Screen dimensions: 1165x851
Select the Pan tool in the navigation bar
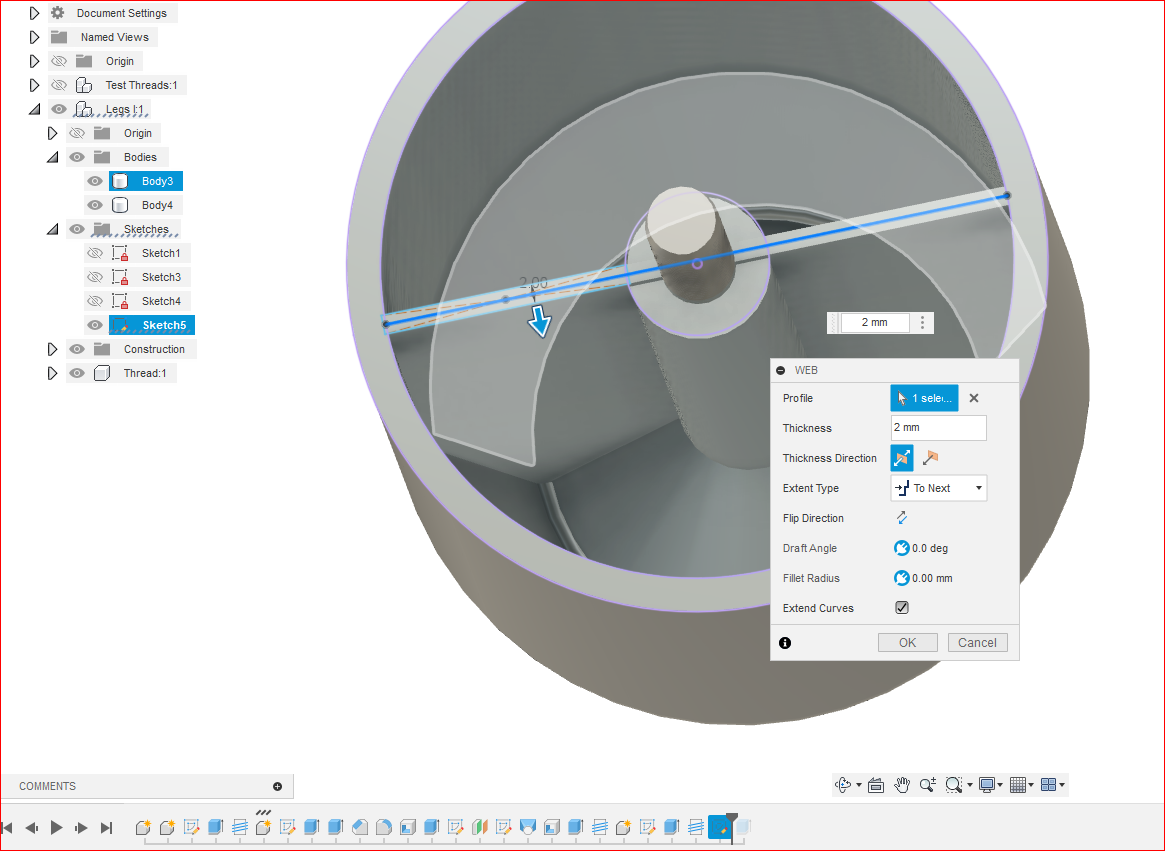[902, 785]
